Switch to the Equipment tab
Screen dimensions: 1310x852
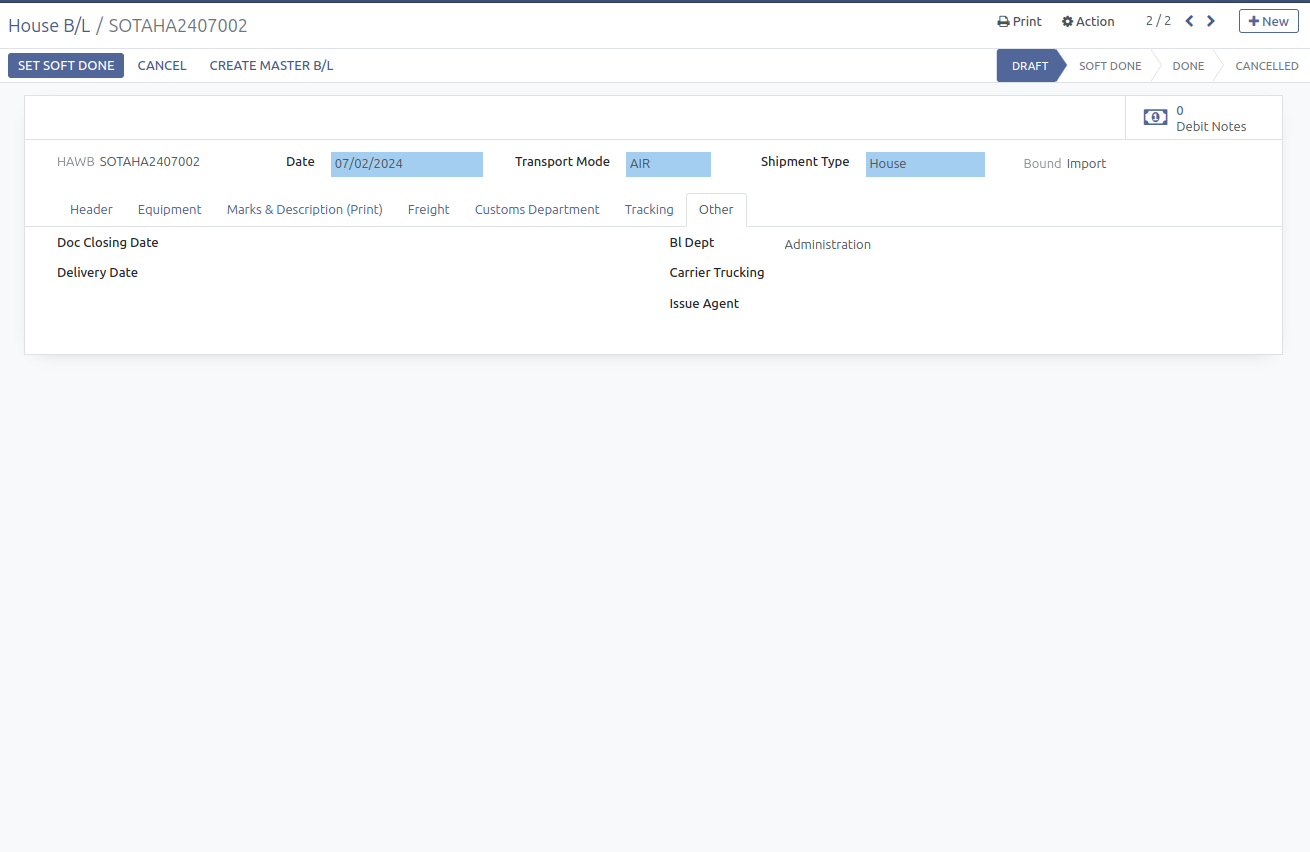coord(170,210)
